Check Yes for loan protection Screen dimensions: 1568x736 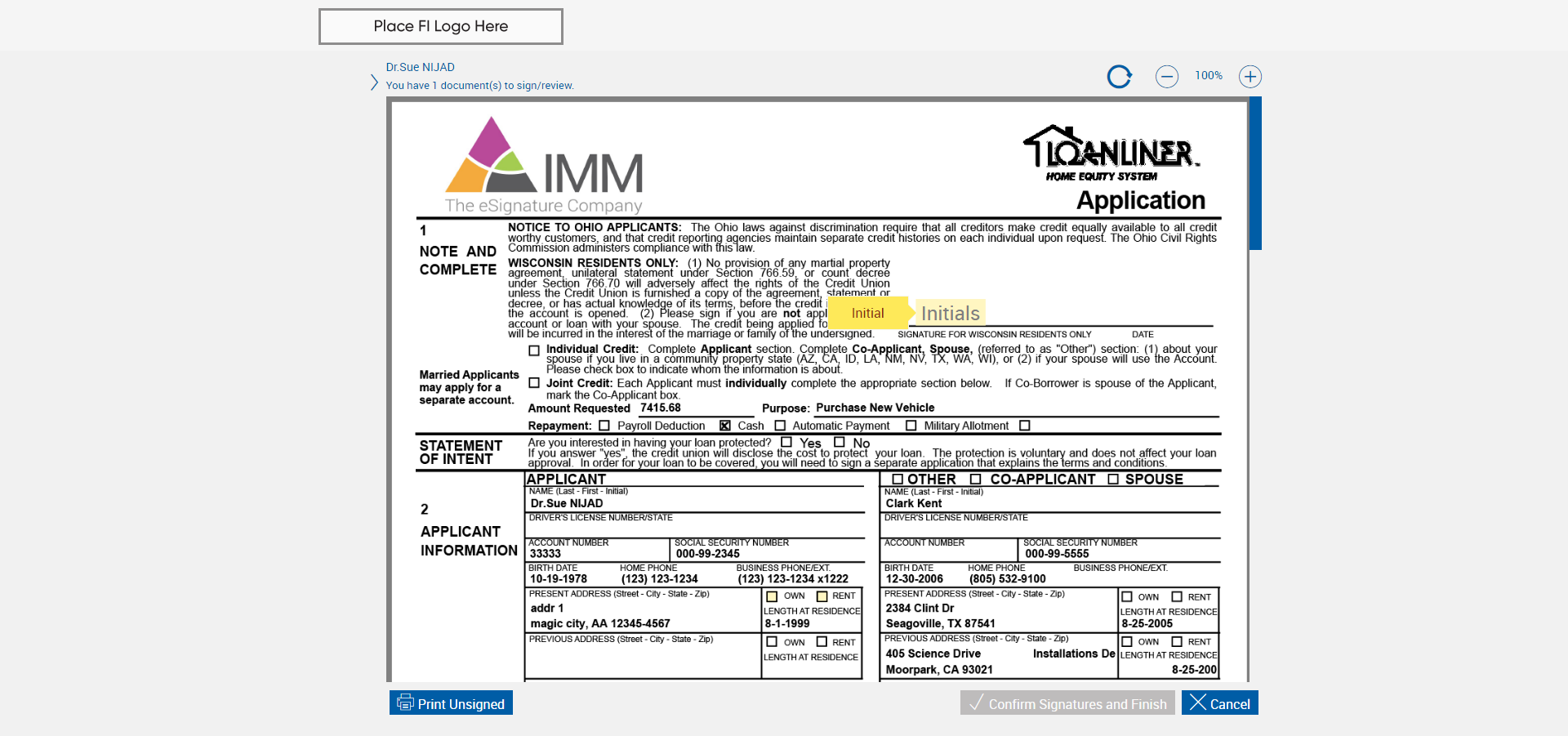pyautogui.click(x=786, y=443)
